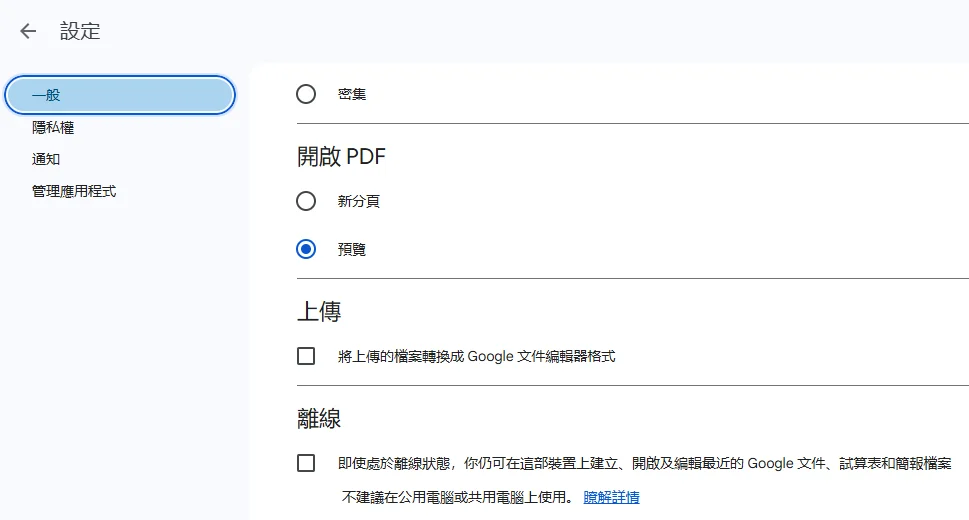Image resolution: width=969 pixels, height=520 pixels.
Task: Select the 預覽 PDF radio option
Action: [306, 249]
